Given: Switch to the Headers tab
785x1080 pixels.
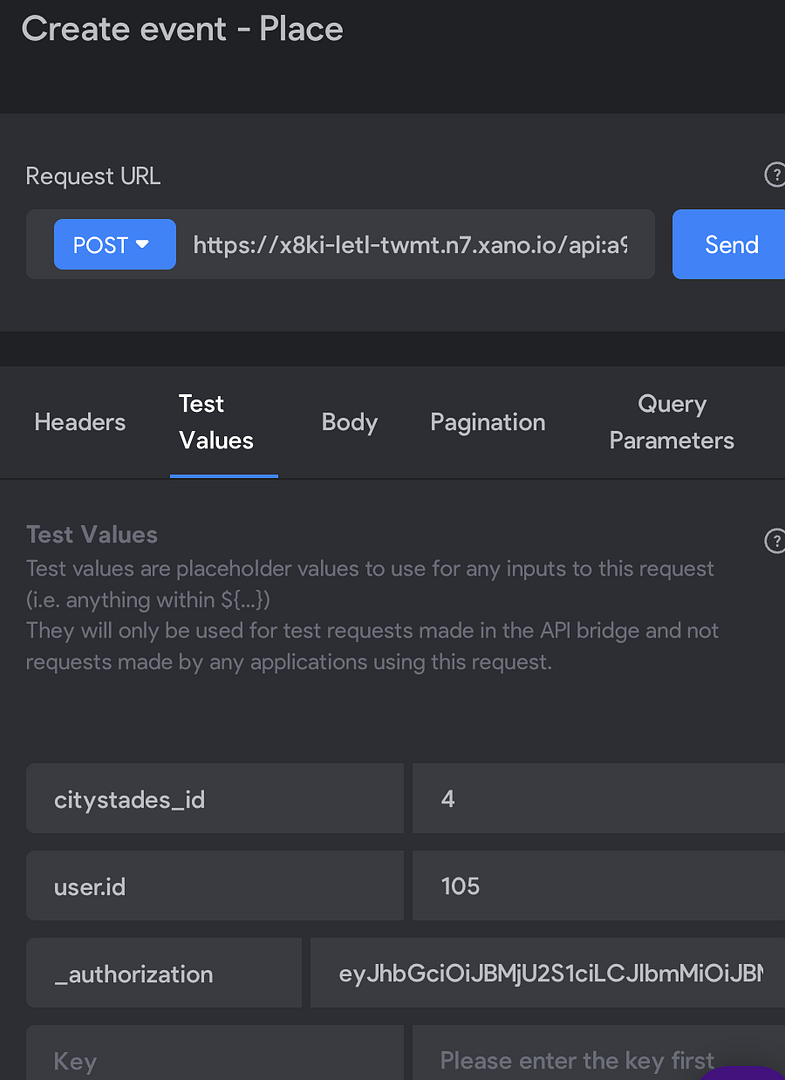Looking at the screenshot, I should pos(80,422).
